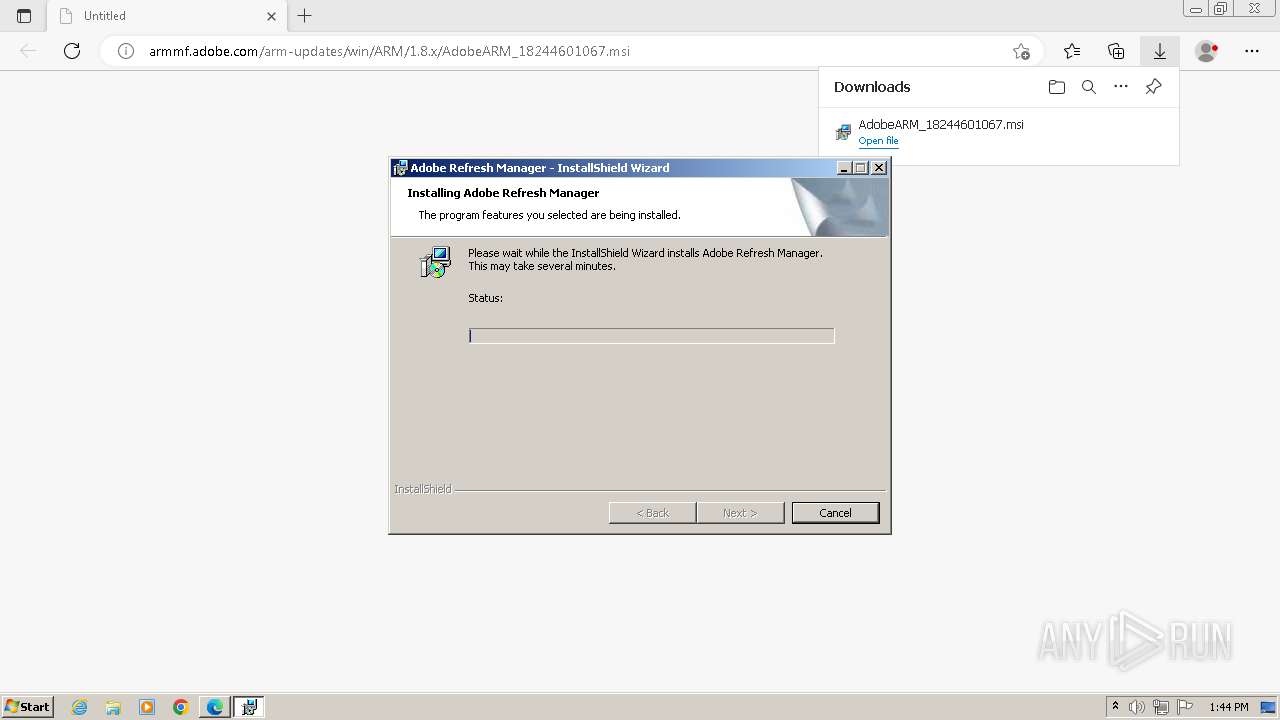Open the downloads folder
The image size is (1280, 720).
click(1057, 87)
